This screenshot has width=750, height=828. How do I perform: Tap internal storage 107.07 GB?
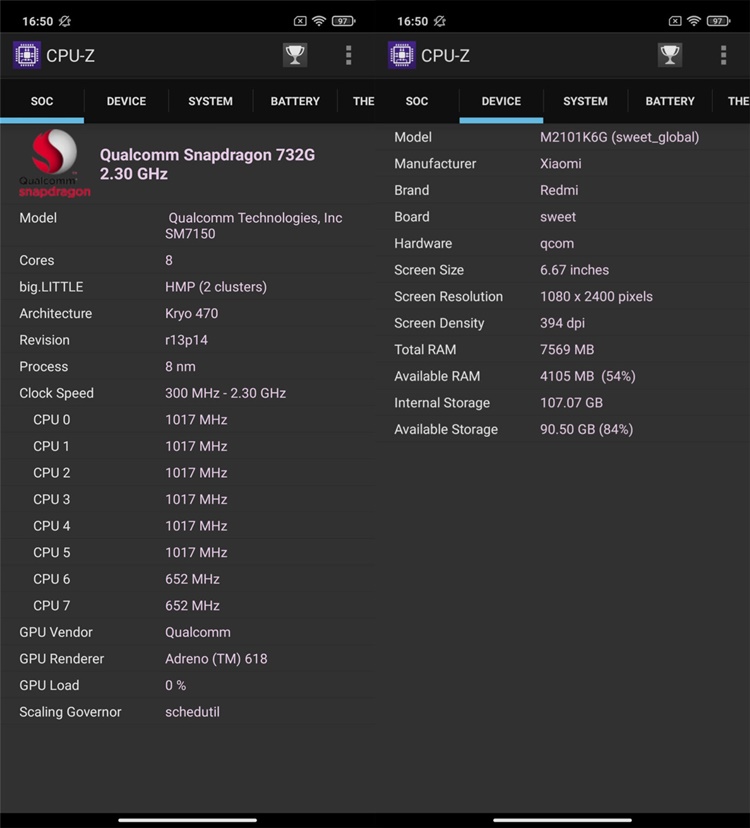pos(571,403)
